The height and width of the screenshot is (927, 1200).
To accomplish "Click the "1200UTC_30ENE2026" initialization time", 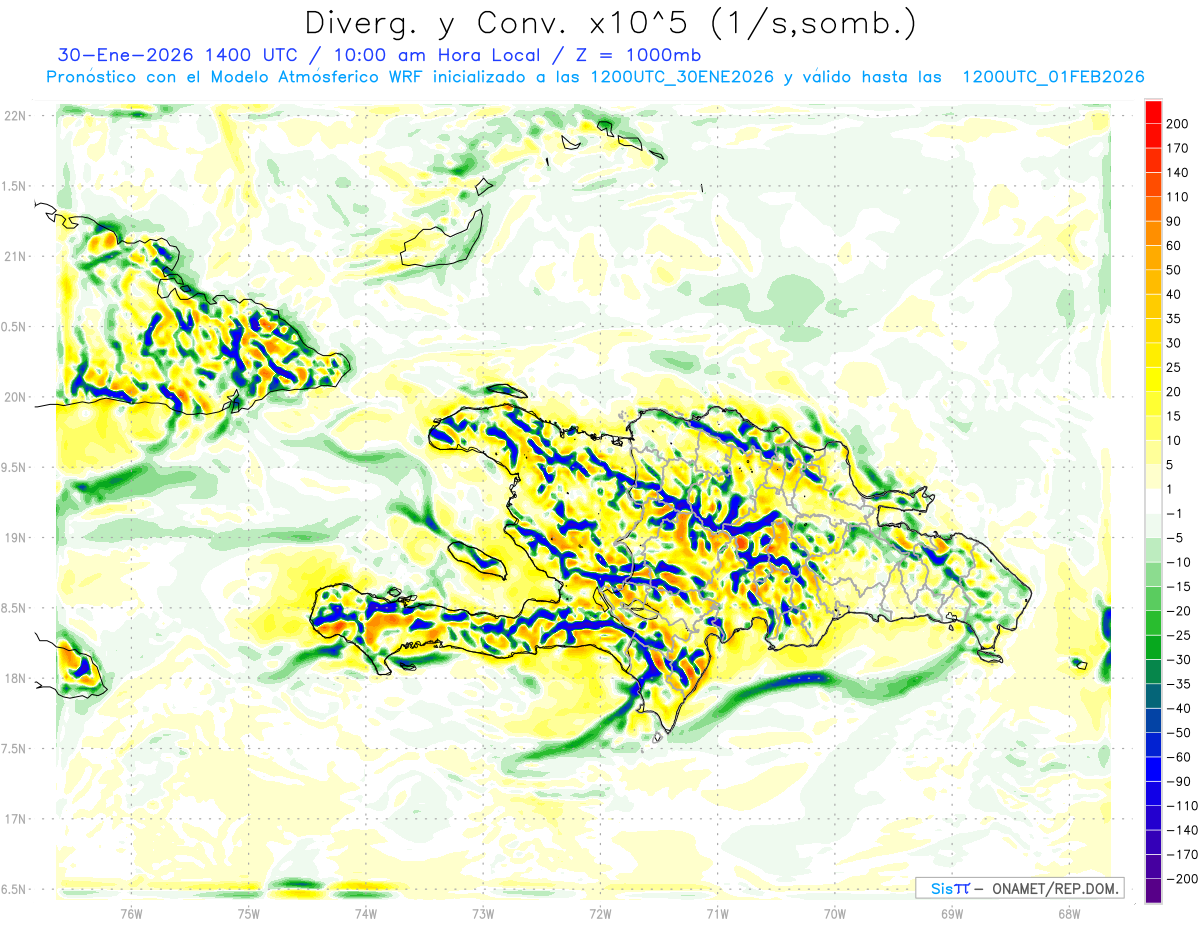I will (x=682, y=77).
